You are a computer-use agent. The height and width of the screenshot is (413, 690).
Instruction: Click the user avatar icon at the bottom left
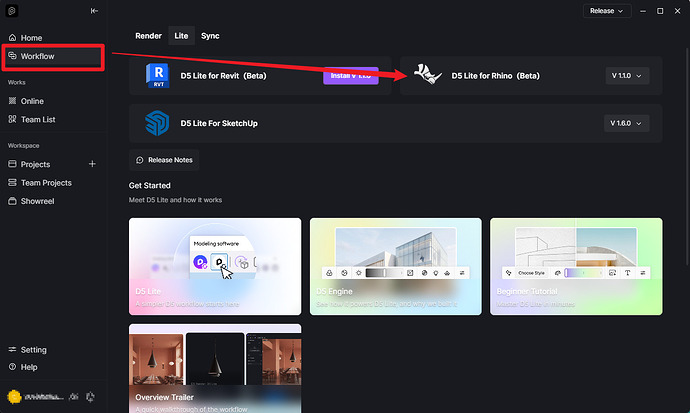point(14,397)
